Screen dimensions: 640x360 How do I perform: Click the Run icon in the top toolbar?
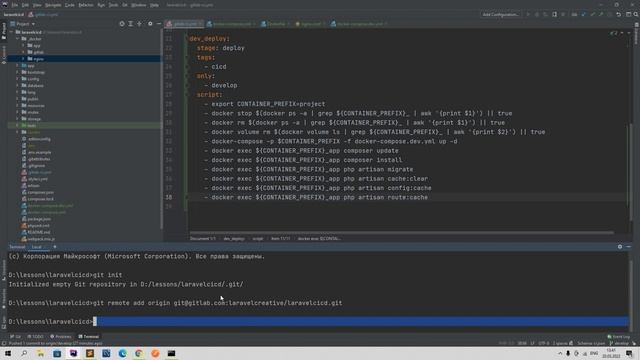point(528,14)
